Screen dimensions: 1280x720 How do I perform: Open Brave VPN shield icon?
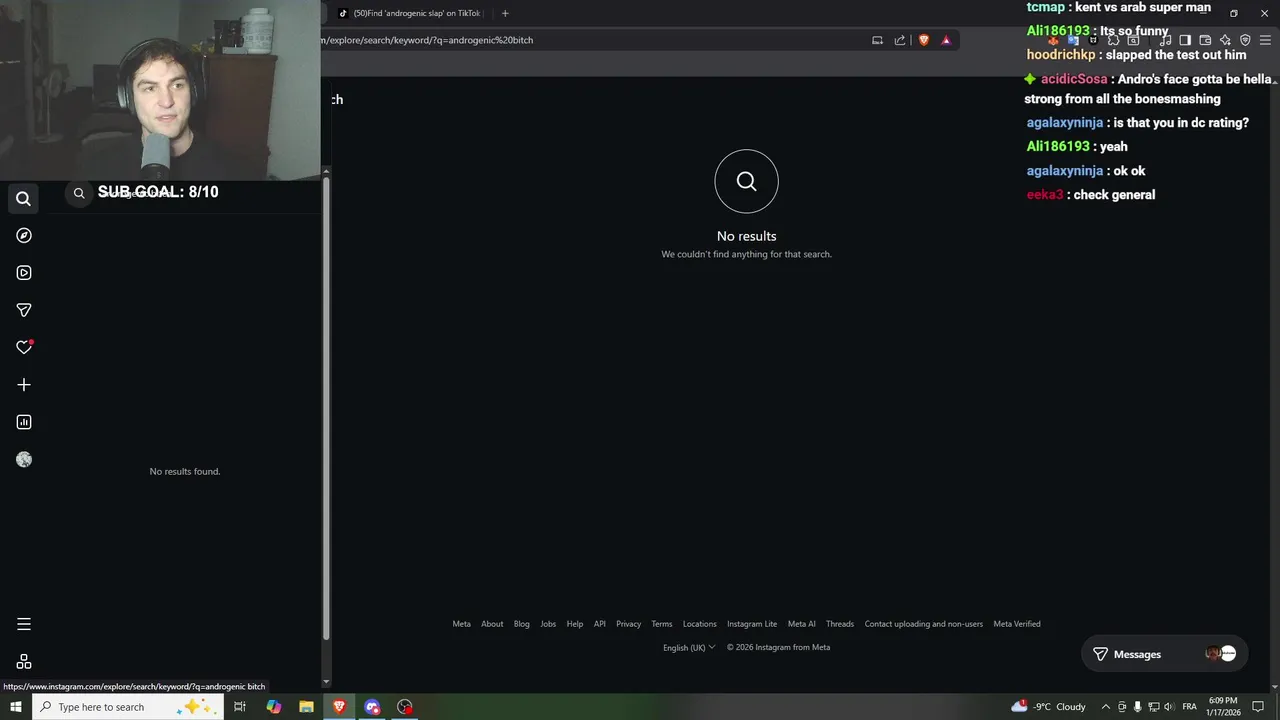(1245, 40)
